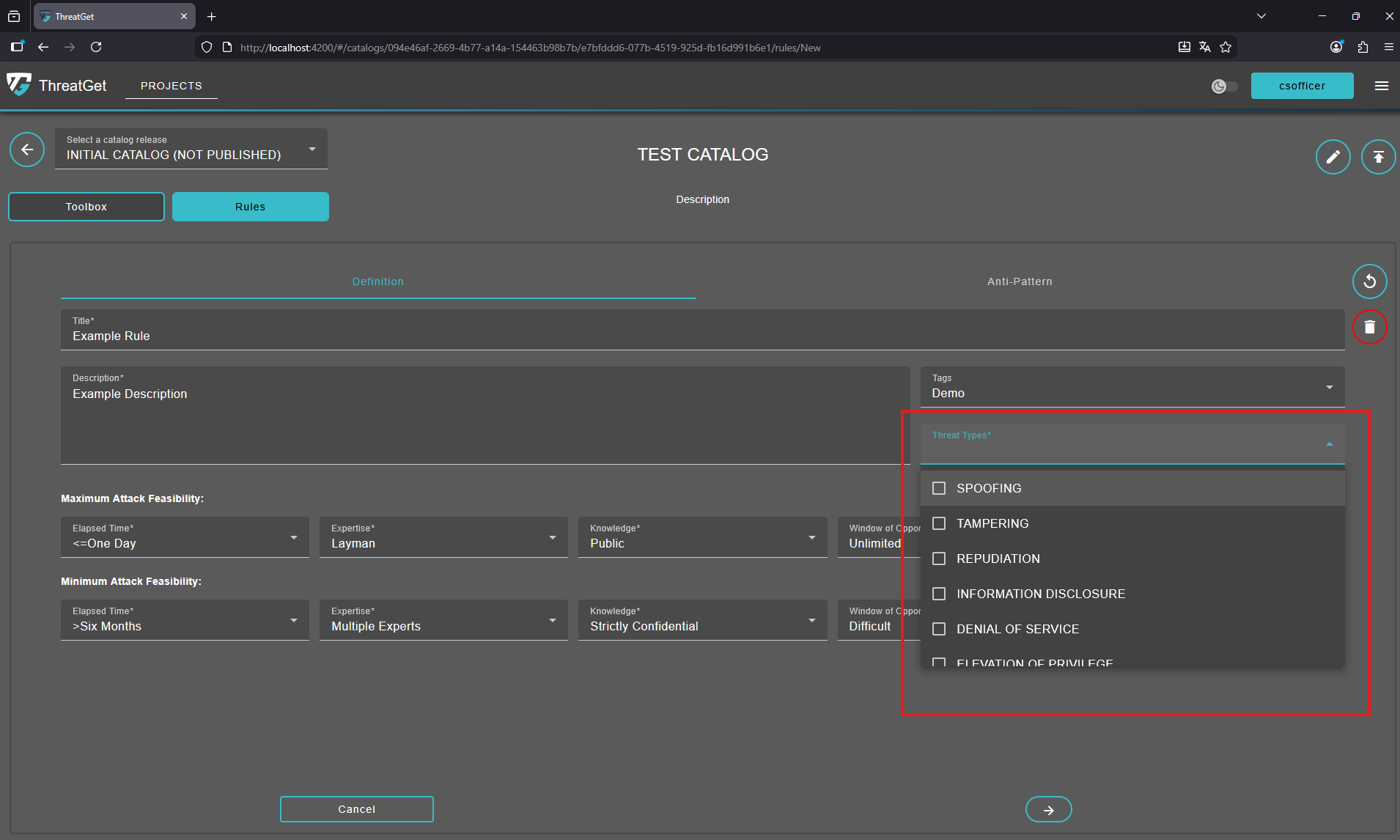Screen dimensions: 1400x840
Task: Click the next arrow button at bottom
Action: [x=1048, y=810]
